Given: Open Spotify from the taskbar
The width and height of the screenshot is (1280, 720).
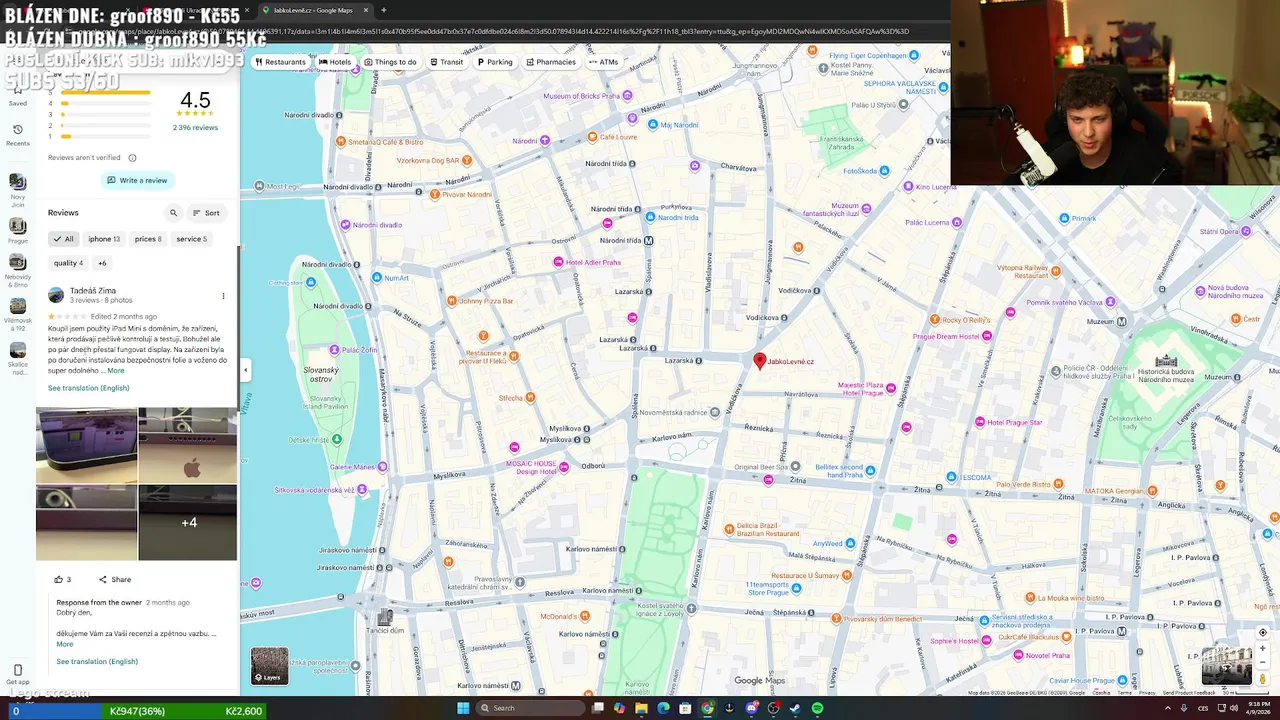Looking at the screenshot, I should pyautogui.click(x=817, y=708).
